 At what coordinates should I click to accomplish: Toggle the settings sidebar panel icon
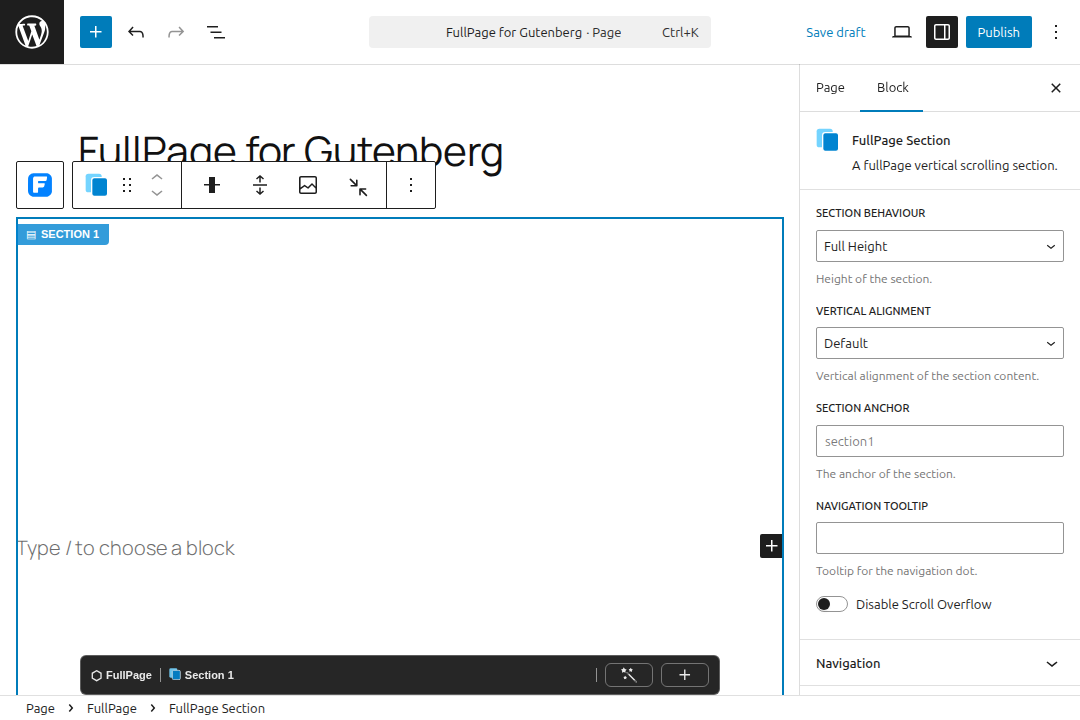point(942,32)
